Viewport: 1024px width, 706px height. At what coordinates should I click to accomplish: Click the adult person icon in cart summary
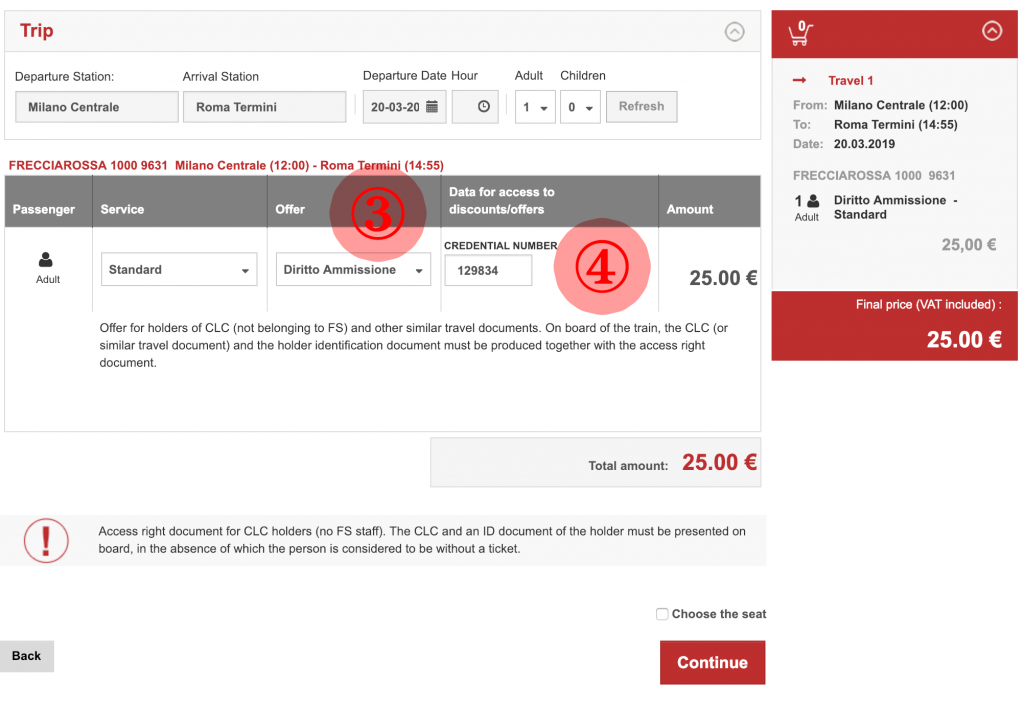tap(813, 201)
